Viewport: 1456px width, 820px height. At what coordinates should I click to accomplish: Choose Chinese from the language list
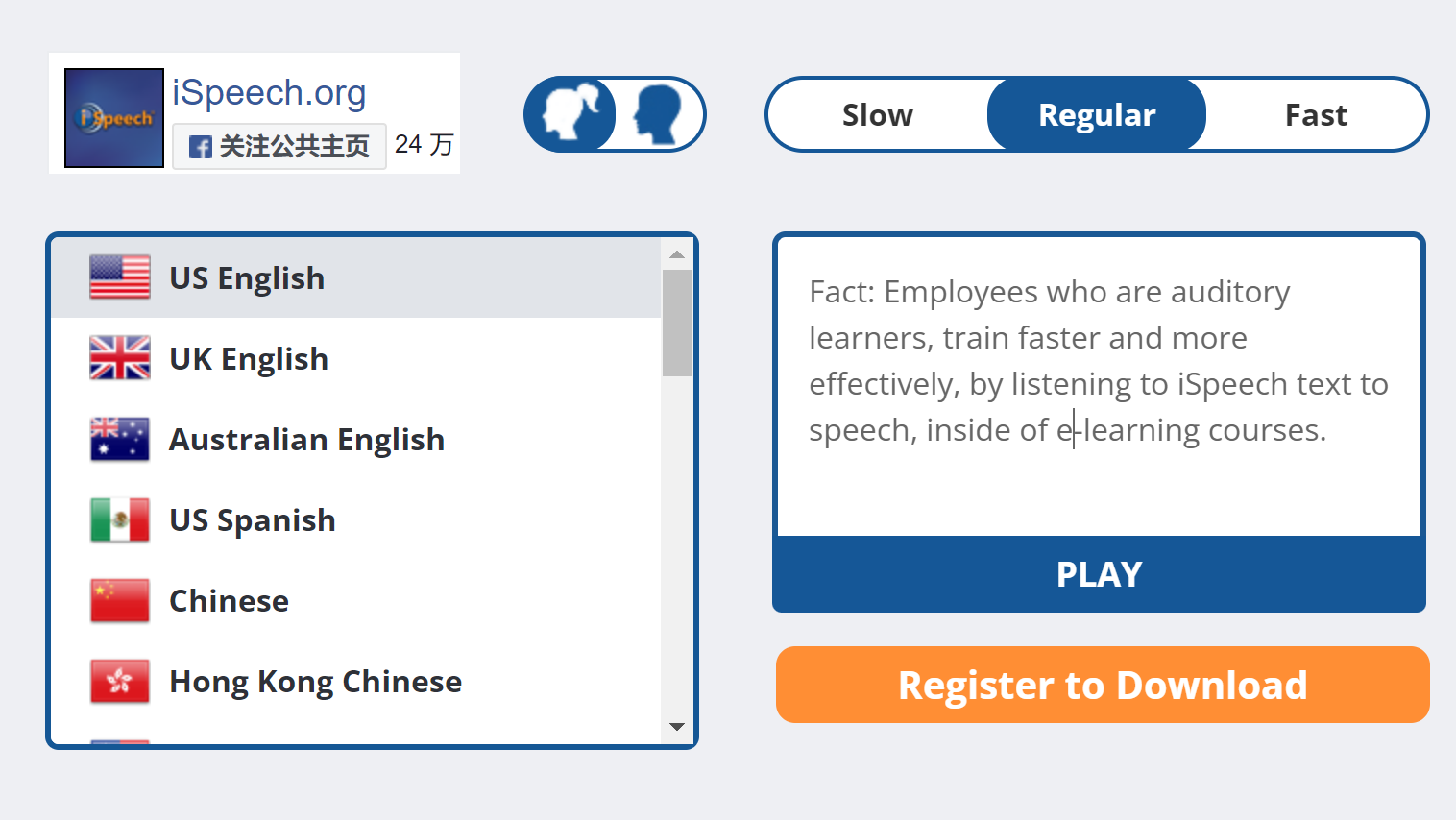tap(229, 601)
